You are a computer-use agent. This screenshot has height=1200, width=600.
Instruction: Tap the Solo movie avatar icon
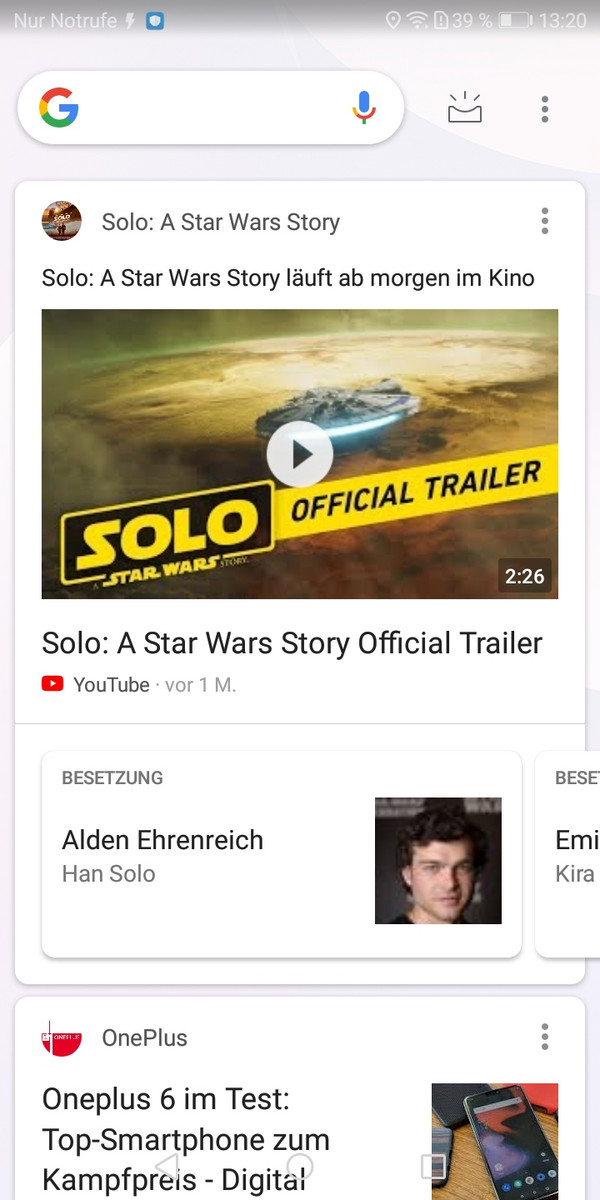click(x=61, y=221)
